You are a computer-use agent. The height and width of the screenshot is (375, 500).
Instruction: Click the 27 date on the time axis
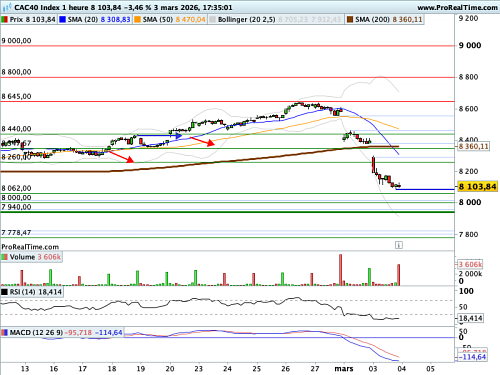tap(315, 369)
